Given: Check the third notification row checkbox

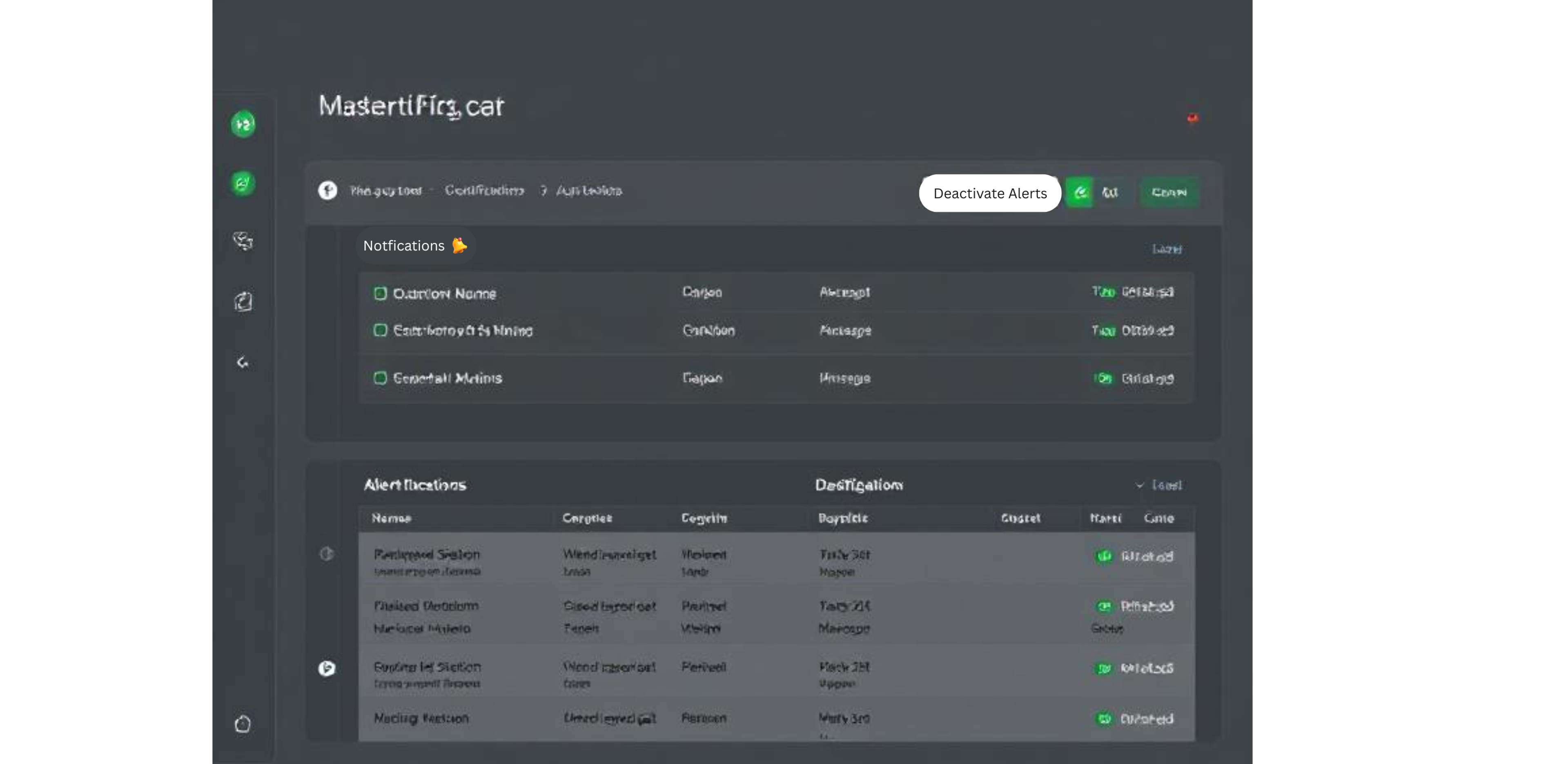Looking at the screenshot, I should 381,378.
